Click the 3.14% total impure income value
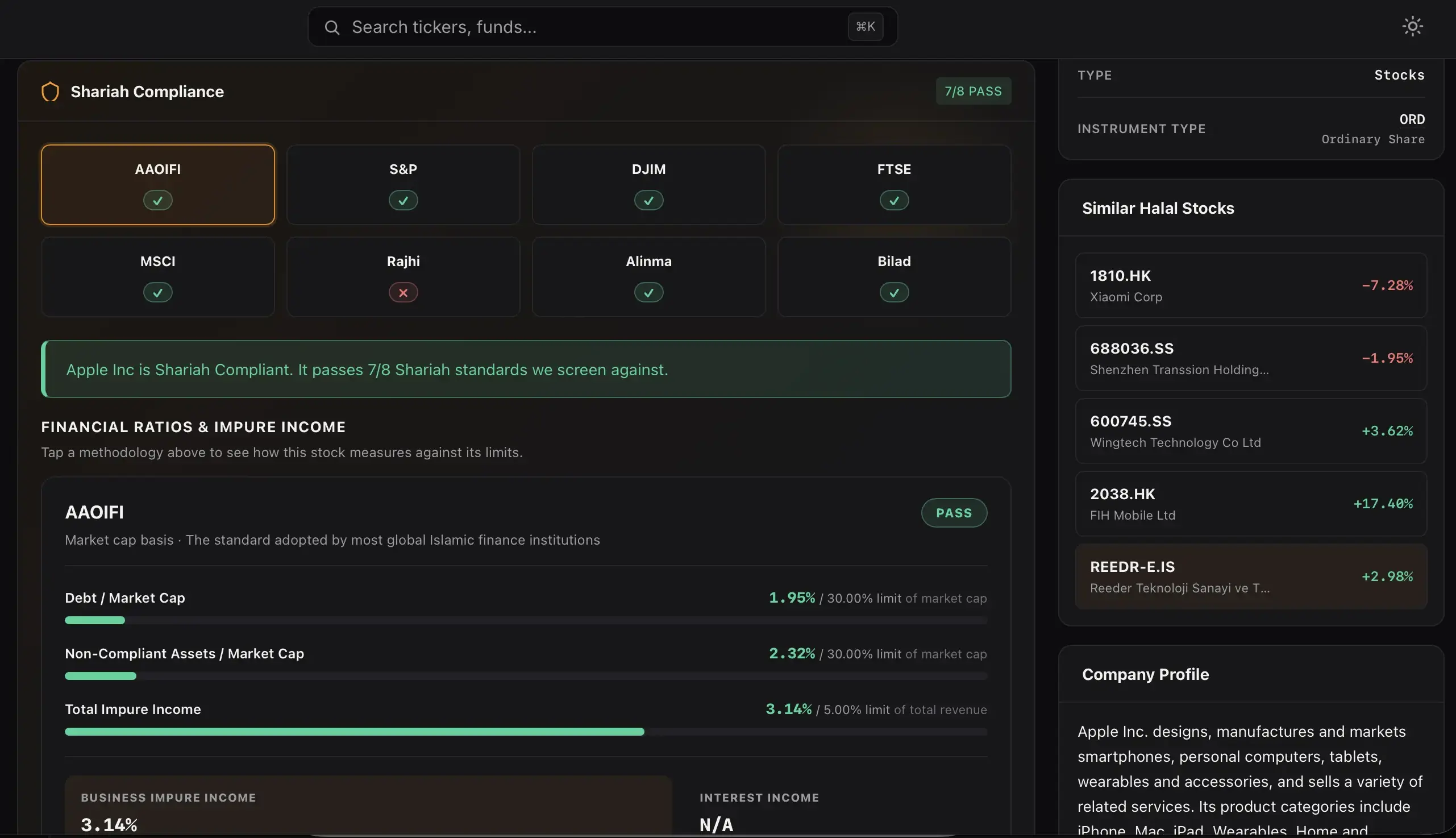 click(788, 709)
